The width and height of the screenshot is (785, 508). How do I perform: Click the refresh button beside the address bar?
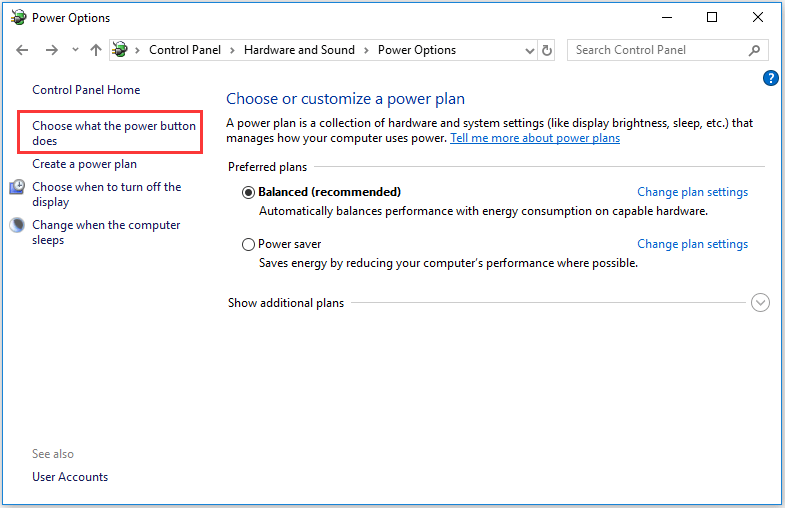coord(547,50)
